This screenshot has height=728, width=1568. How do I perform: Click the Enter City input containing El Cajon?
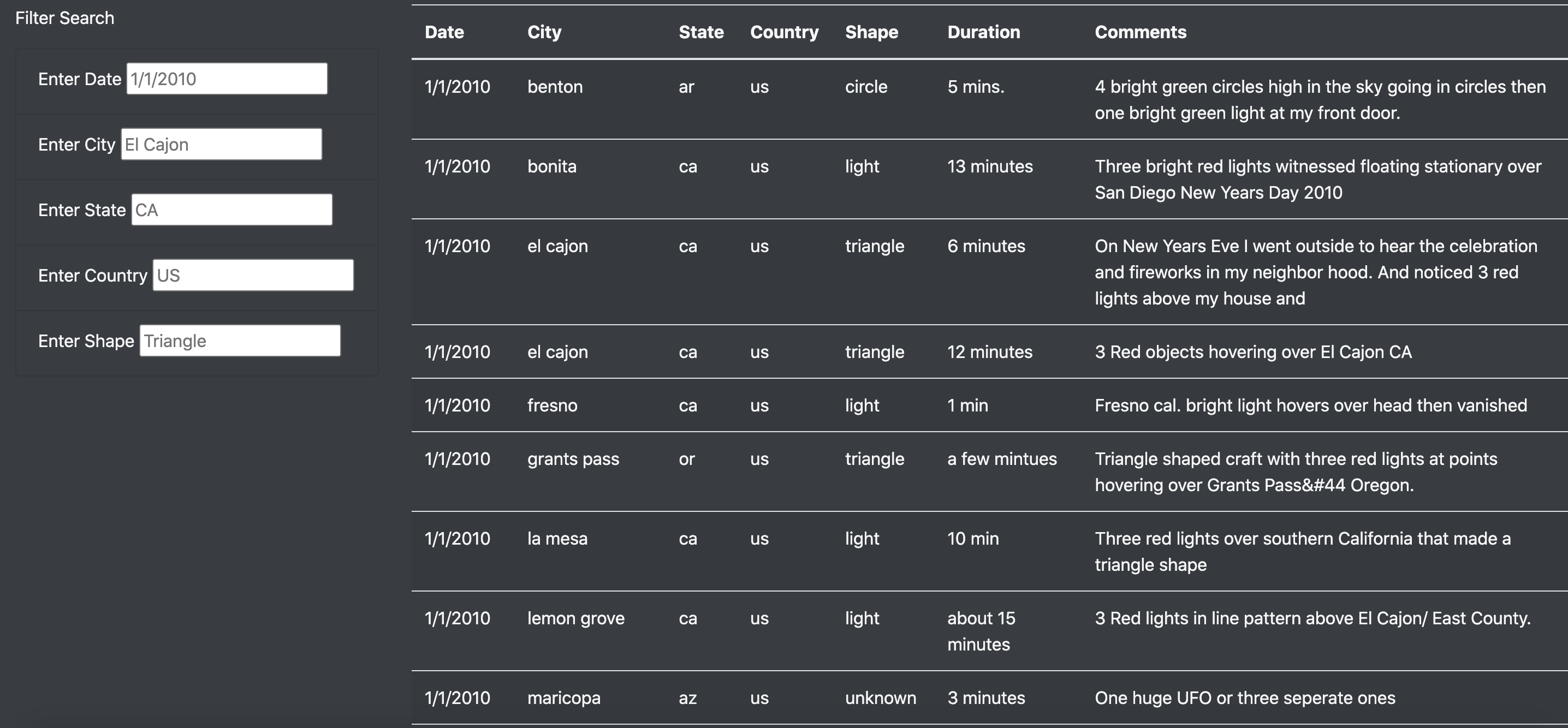click(221, 144)
